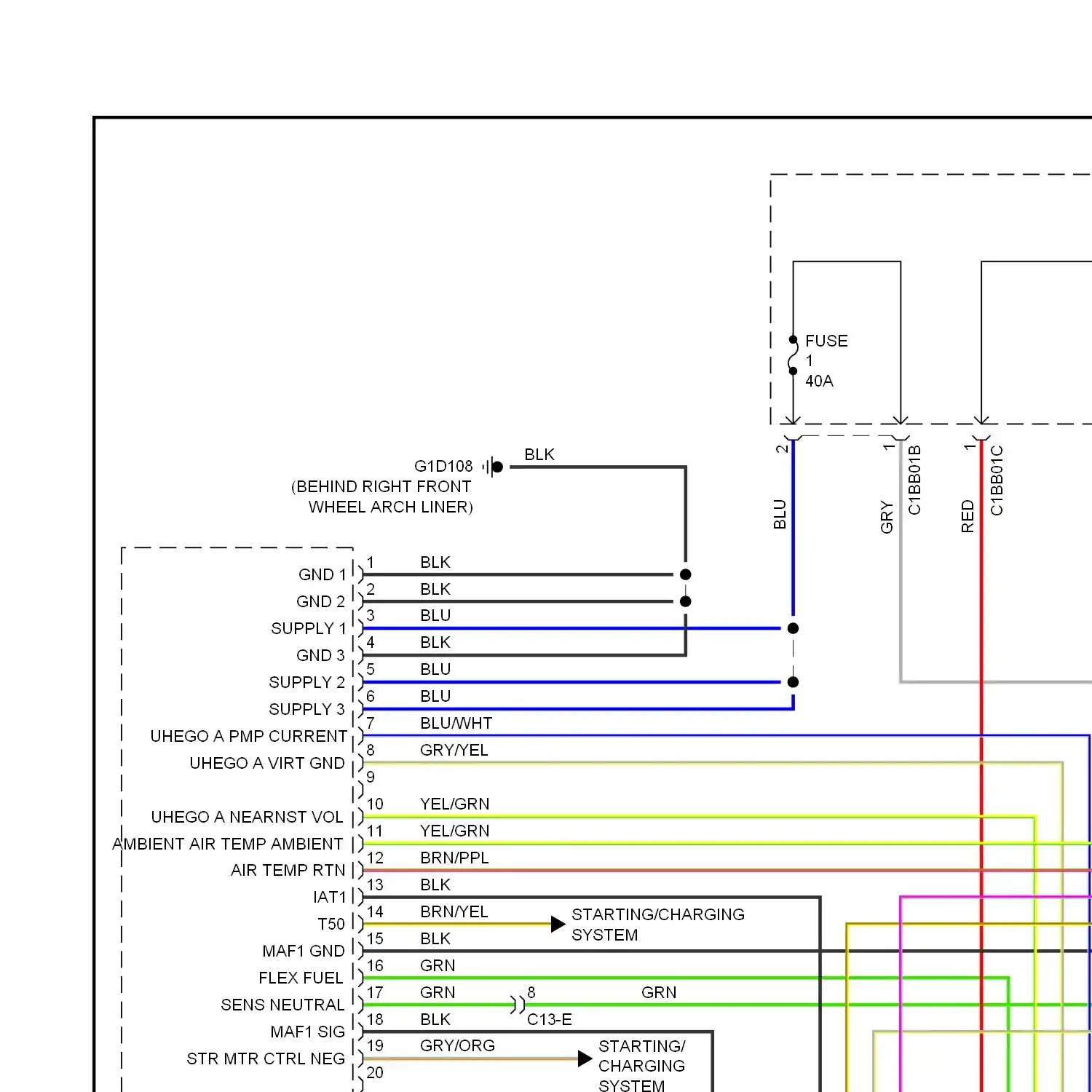Image resolution: width=1092 pixels, height=1092 pixels.
Task: Click UHEGO A NEARNST VOL label
Action: coord(247,817)
